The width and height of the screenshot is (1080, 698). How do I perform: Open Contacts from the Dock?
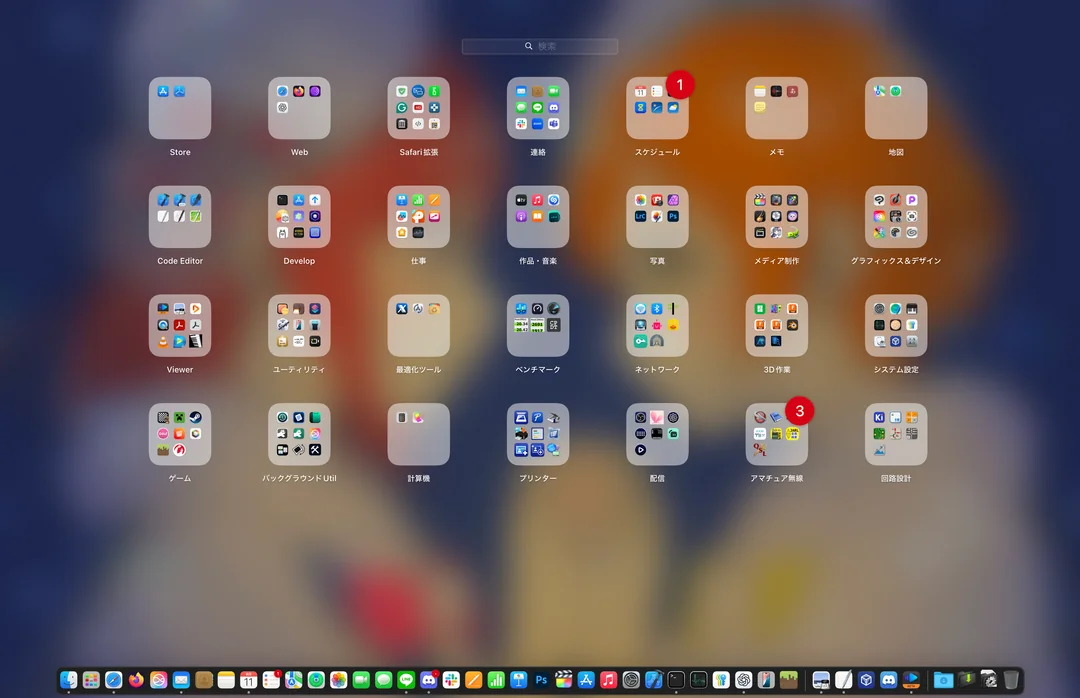[x=204, y=680]
